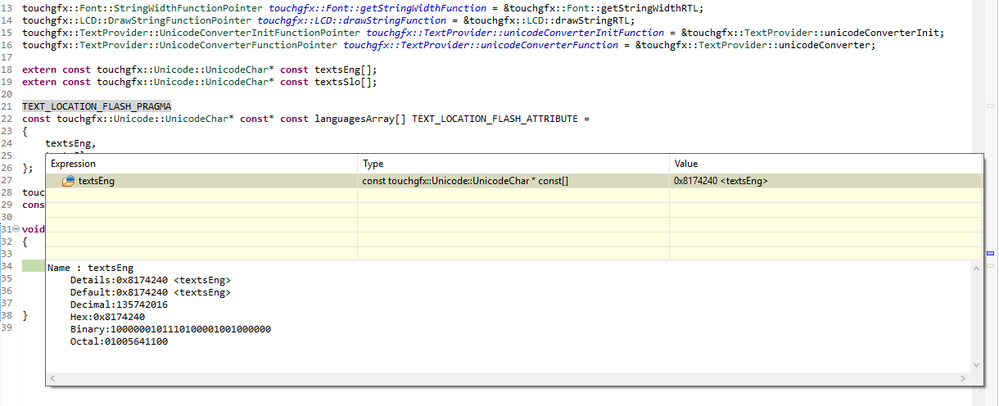The width and height of the screenshot is (999, 406).
Task: Select the textsEng expression name in the table
Action: (97, 182)
